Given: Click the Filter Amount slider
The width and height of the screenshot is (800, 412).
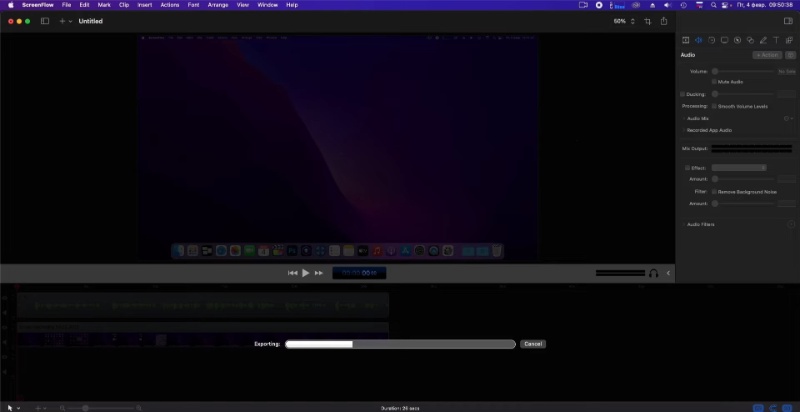Looking at the screenshot, I should pyautogui.click(x=743, y=203).
